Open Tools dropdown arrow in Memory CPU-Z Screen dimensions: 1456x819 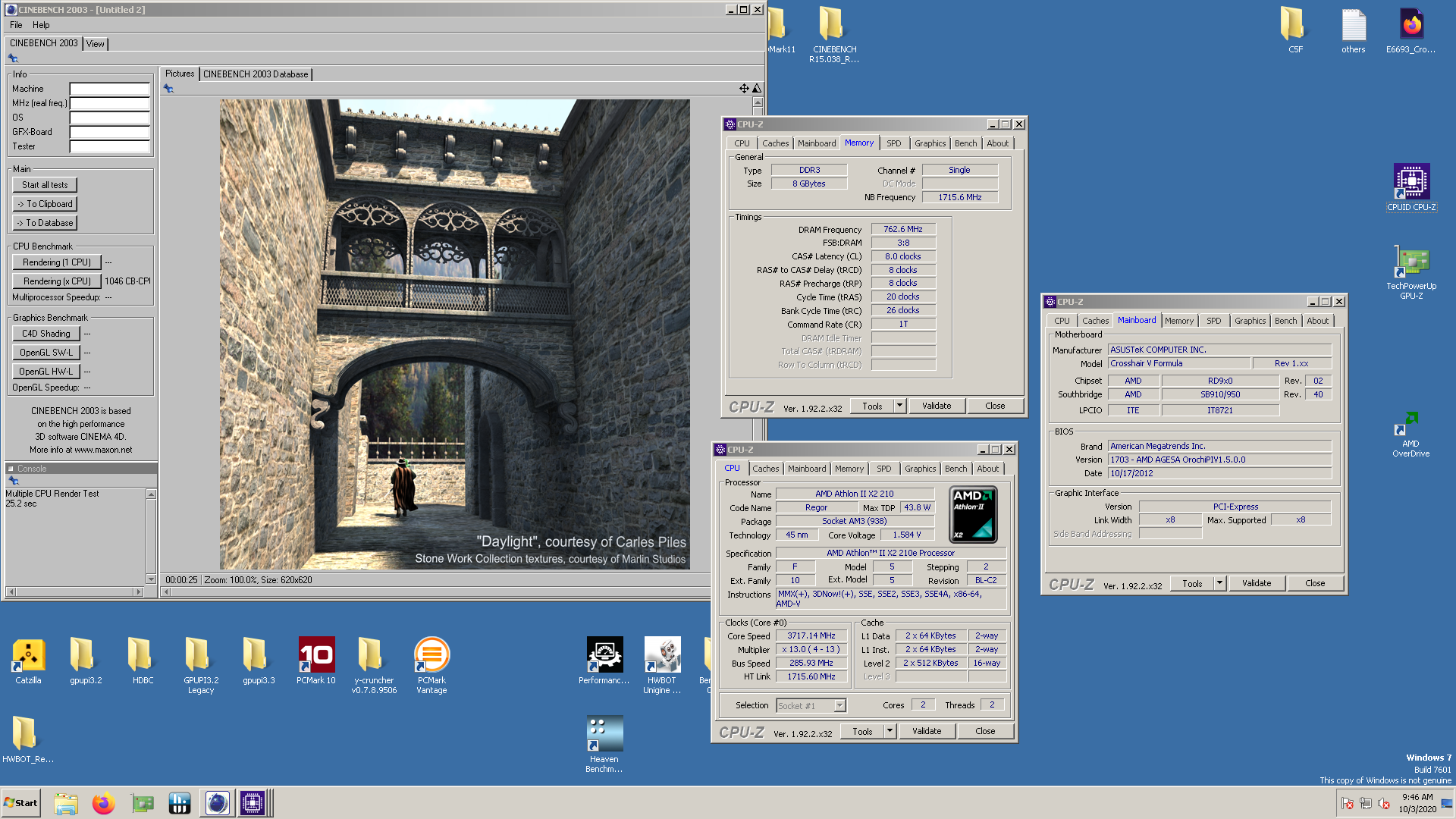(900, 406)
